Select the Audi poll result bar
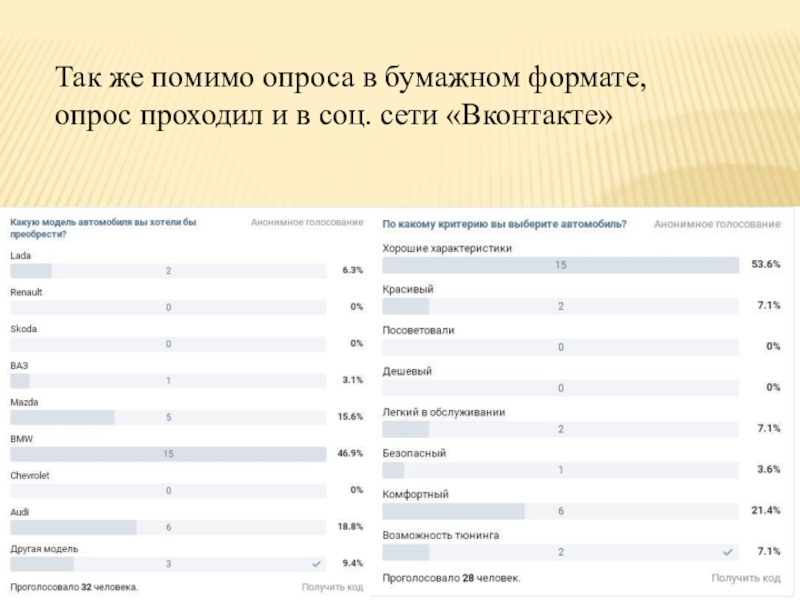 [168, 527]
